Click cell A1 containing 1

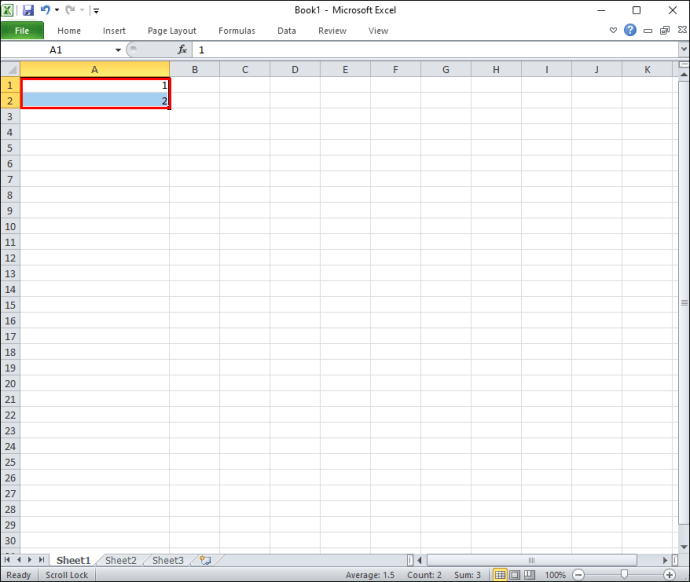pyautogui.click(x=95, y=85)
